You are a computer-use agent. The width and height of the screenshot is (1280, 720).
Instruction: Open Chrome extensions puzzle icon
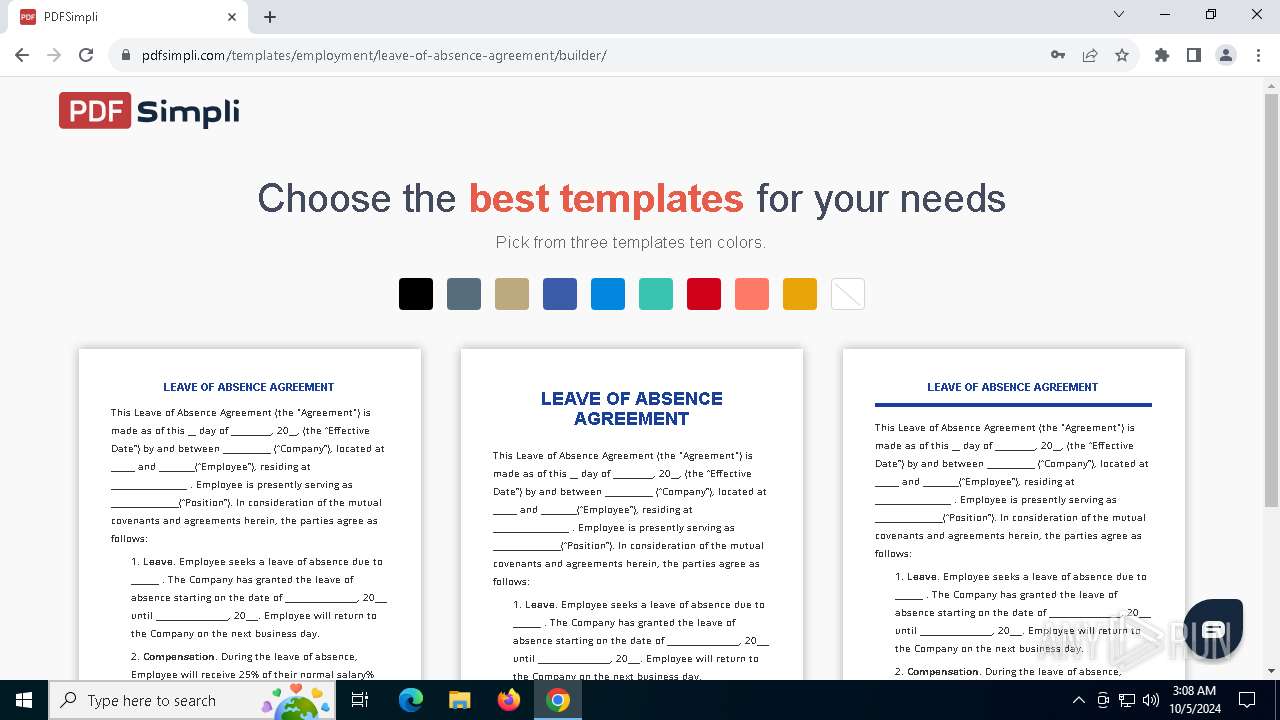coord(1162,55)
